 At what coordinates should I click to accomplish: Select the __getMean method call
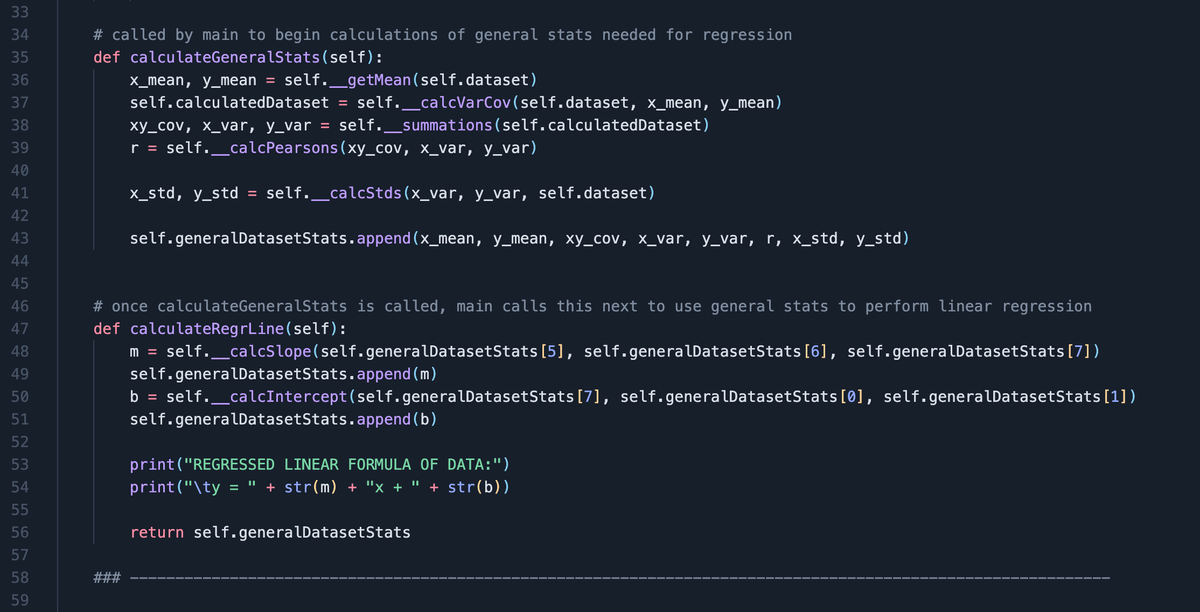tap(372, 79)
